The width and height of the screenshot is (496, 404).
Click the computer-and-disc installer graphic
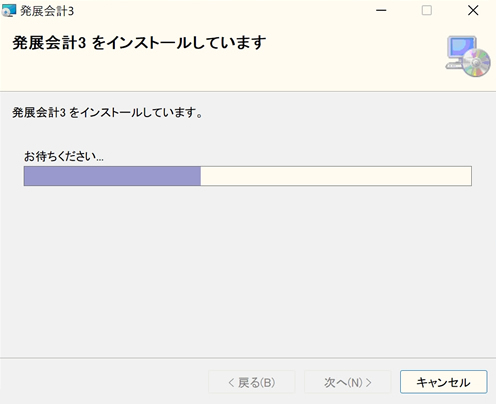[x=468, y=56]
